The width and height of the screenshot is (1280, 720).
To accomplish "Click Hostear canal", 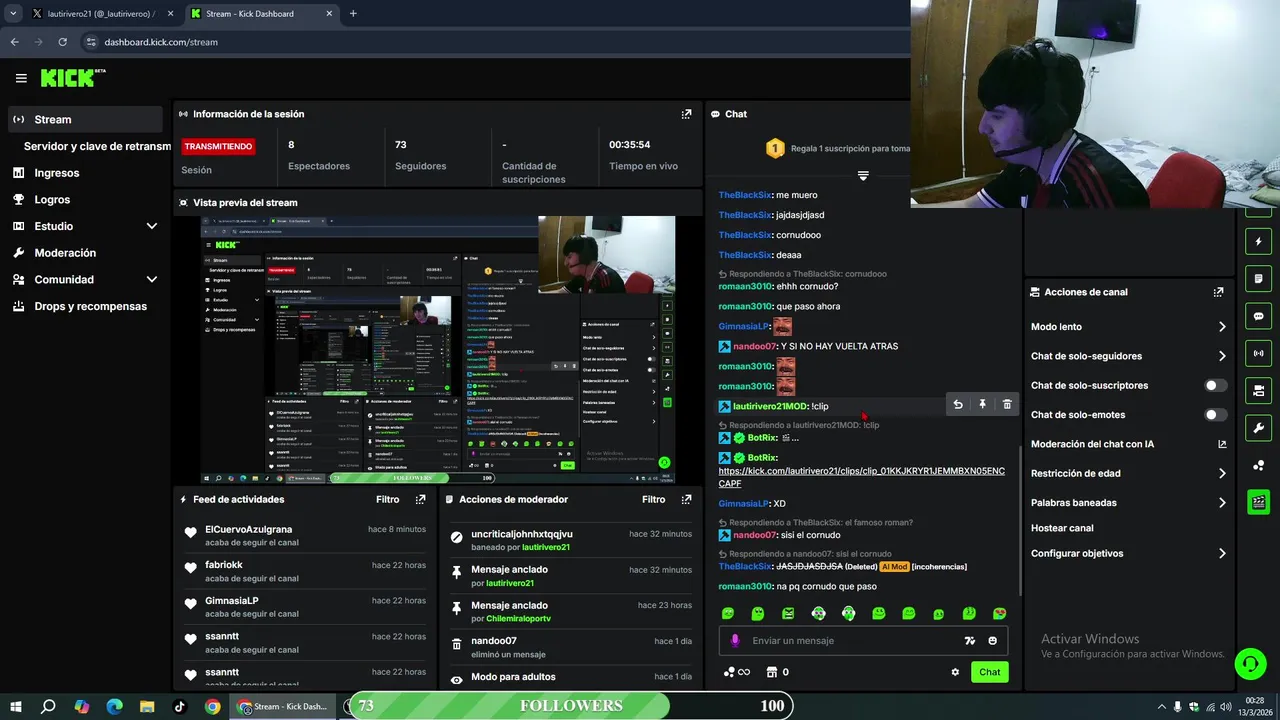I will coord(1062,528).
